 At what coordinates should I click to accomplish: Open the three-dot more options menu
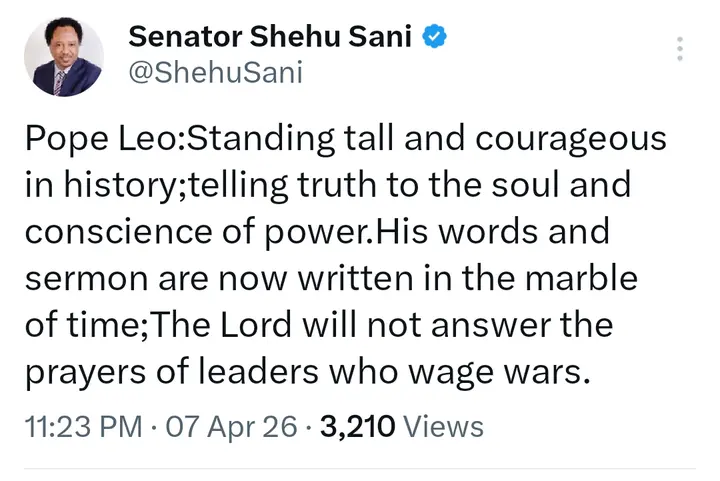(x=681, y=50)
